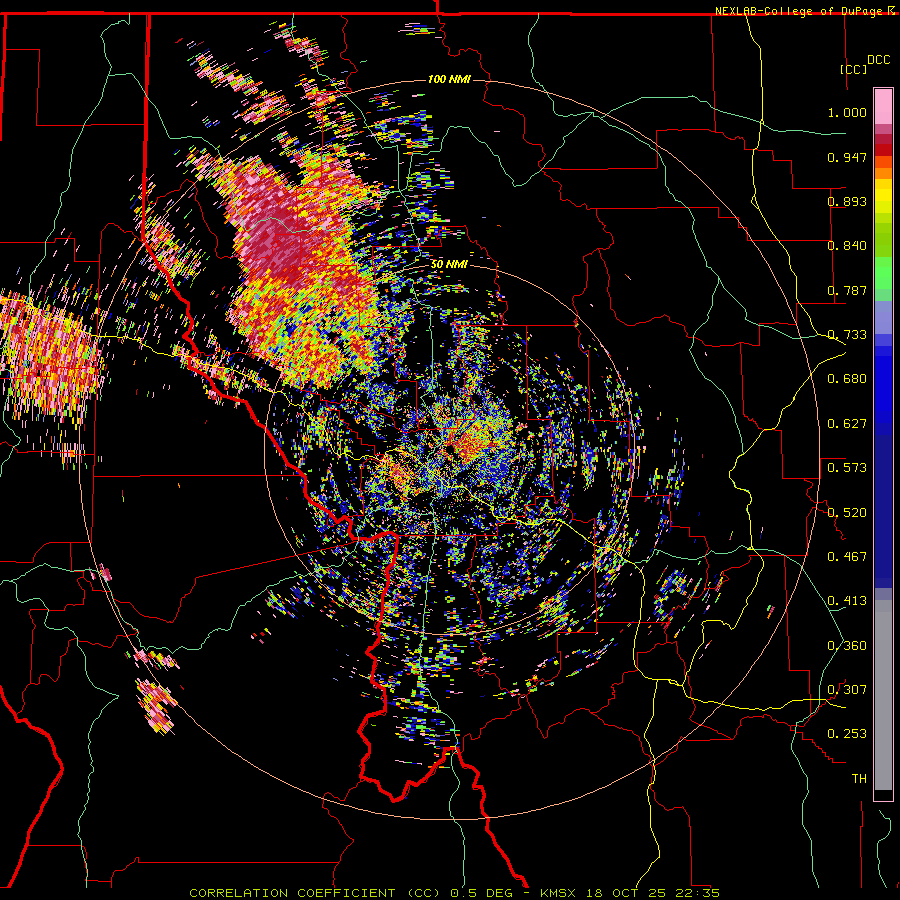
Task: Click the 0.787 value on the color scale
Action: 847,290
